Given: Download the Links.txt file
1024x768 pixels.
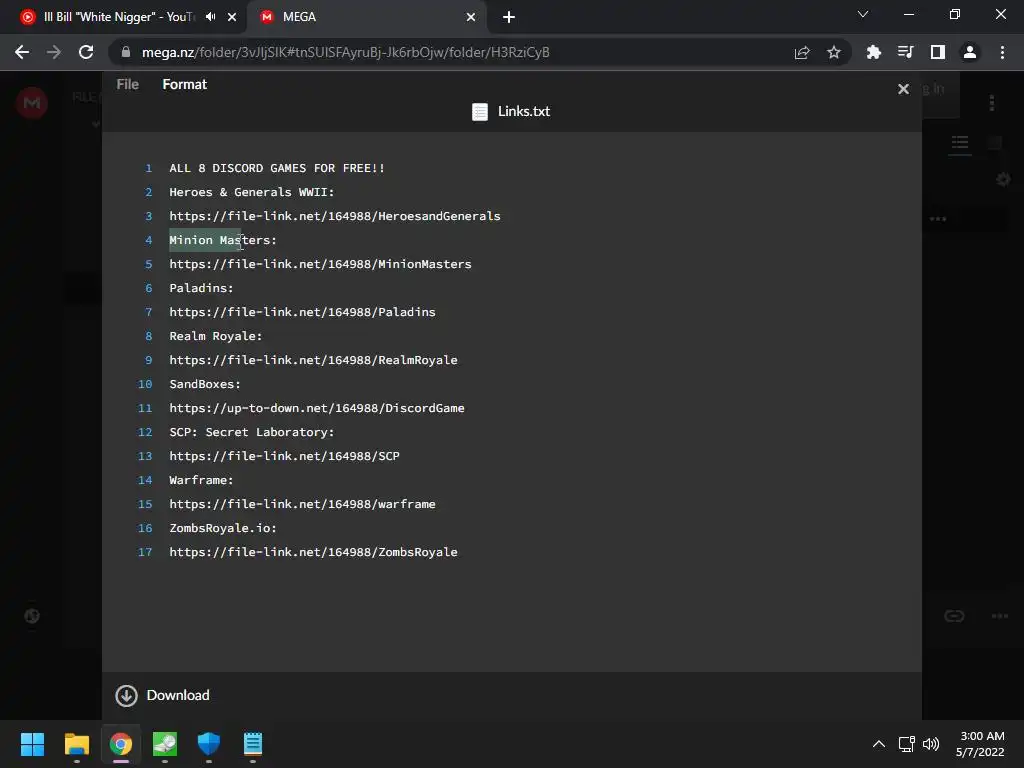Looking at the screenshot, I should tap(163, 696).
